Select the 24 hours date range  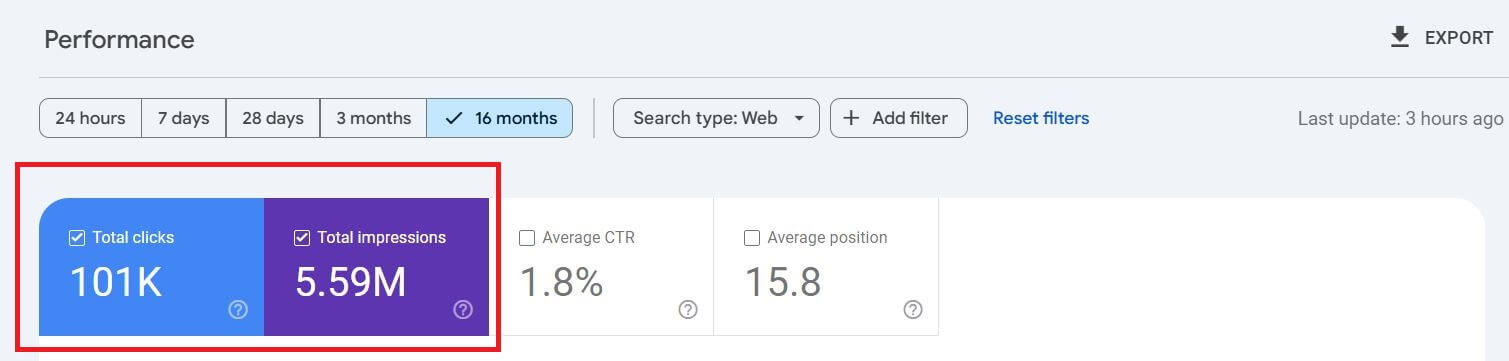pos(90,118)
